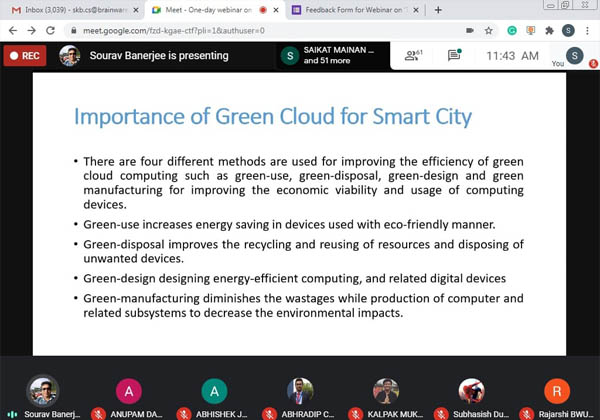Screen dimensions: 600x420
Task: Click muted mic icon beside ABHISHEK J...
Action: [x=184, y=414]
